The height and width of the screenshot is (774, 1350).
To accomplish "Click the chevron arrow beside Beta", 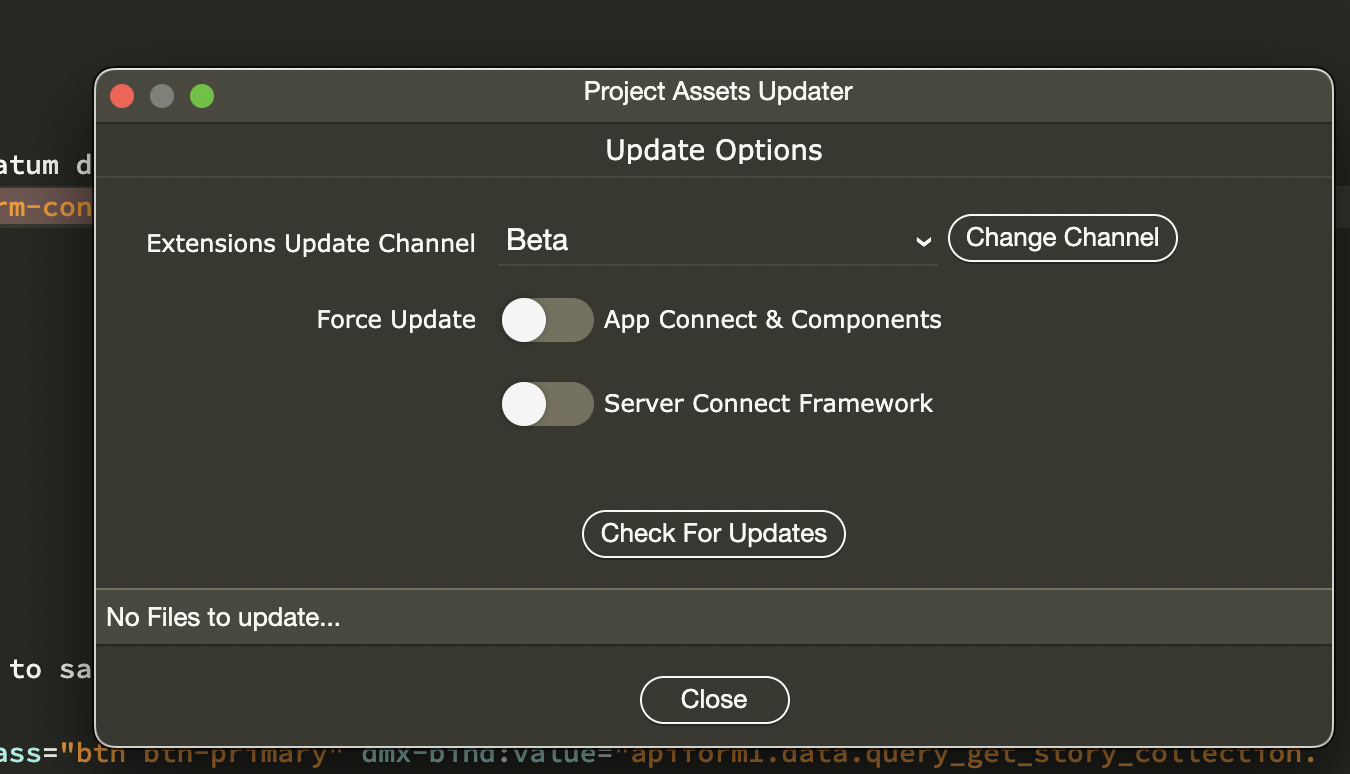I will pos(924,242).
